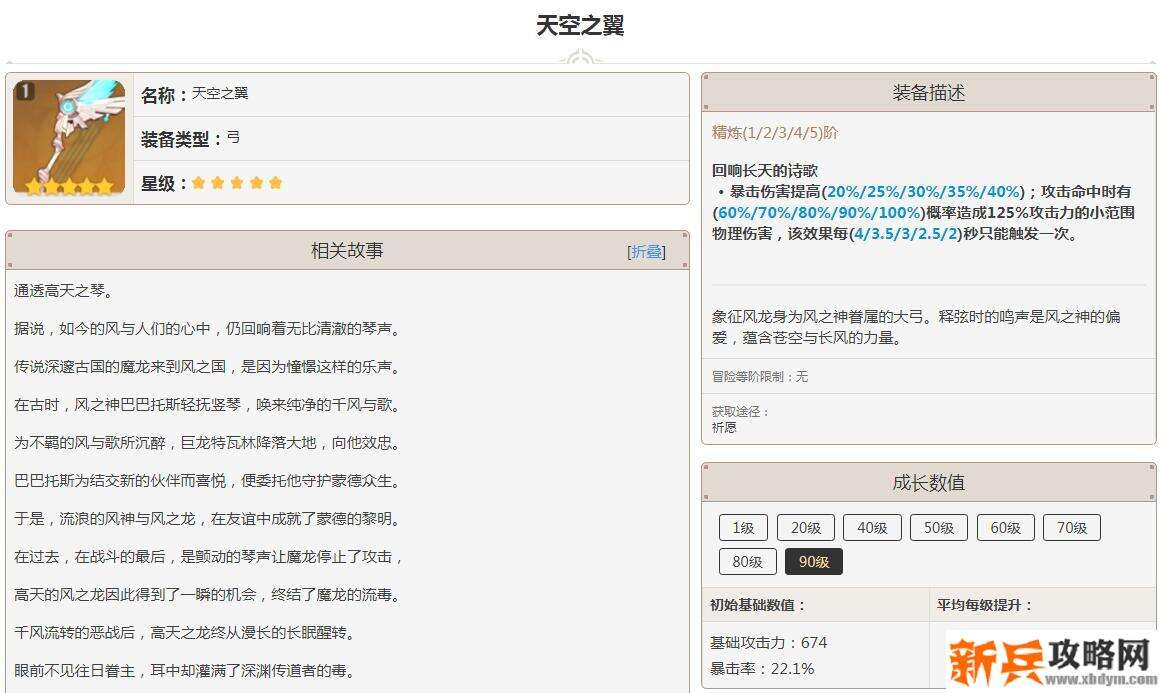
Task: Select the 80级 level button
Action: click(747, 561)
